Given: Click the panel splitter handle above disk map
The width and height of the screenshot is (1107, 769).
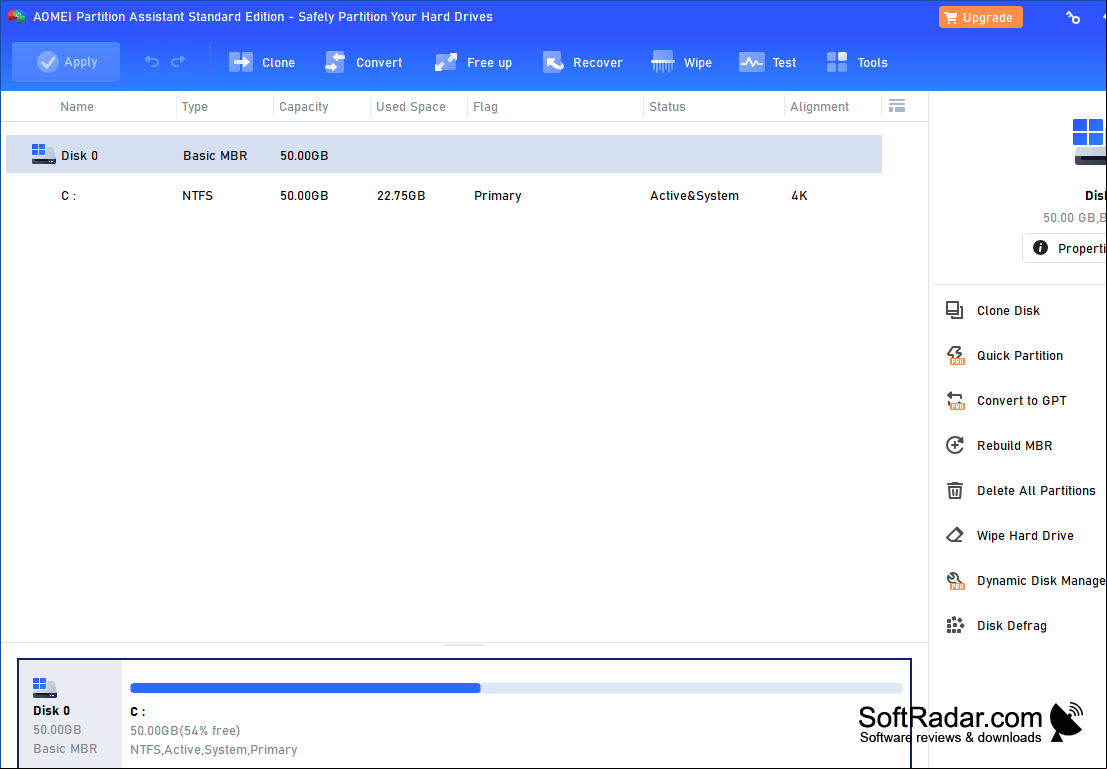Looking at the screenshot, I should 464,645.
